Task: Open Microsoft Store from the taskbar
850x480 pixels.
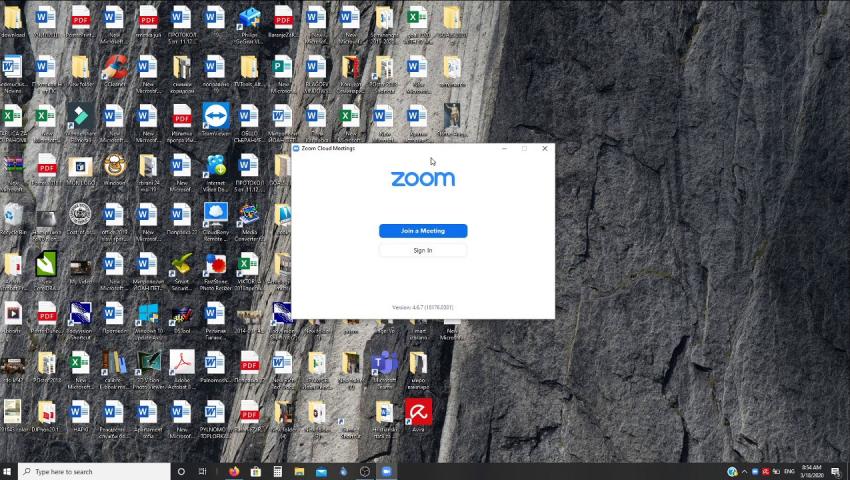Action: (255, 471)
